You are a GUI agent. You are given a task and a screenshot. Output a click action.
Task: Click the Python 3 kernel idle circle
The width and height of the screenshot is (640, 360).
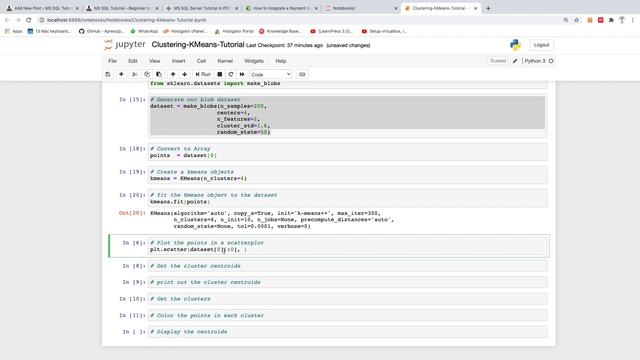pyautogui.click(x=551, y=61)
